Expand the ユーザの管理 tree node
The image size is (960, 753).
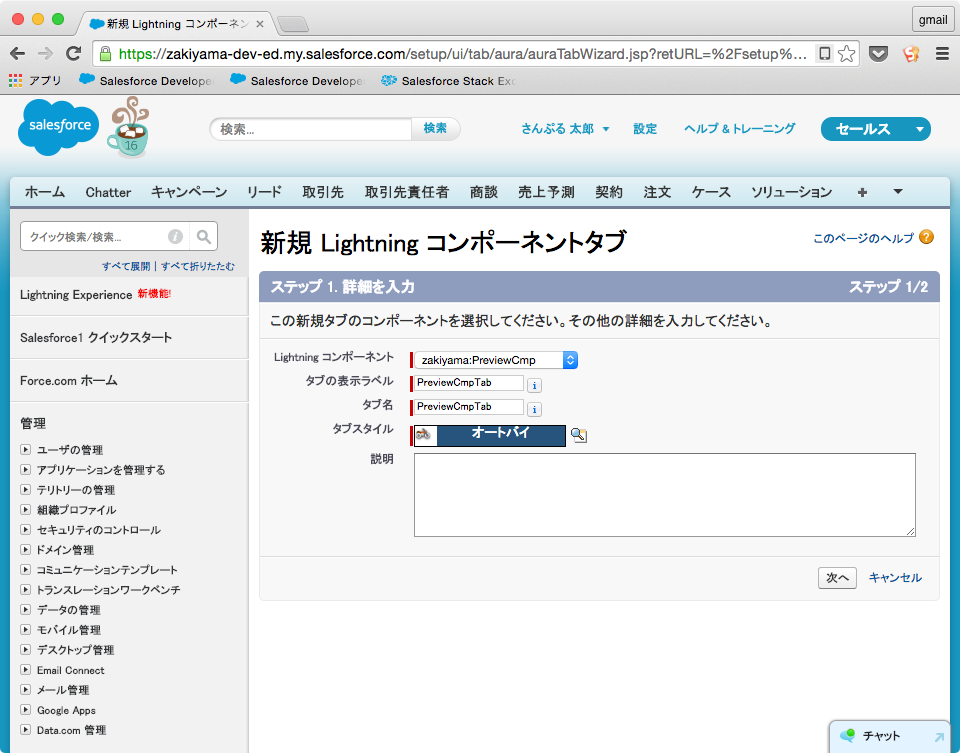[x=26, y=449]
